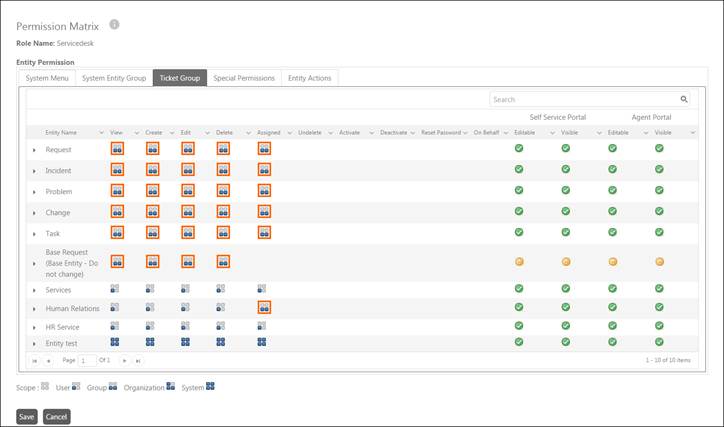Expand the Request entity row
This screenshot has width=724, height=427.
[x=34, y=150]
